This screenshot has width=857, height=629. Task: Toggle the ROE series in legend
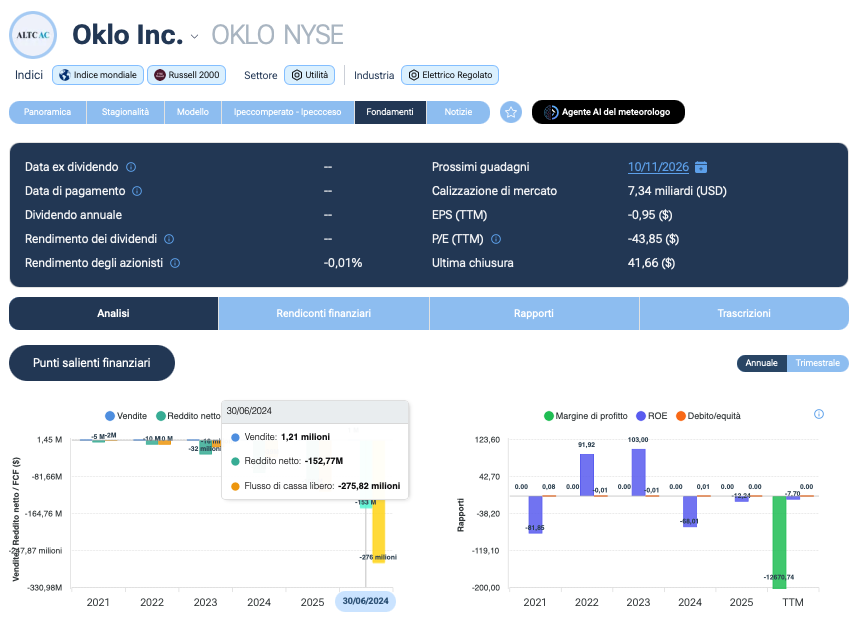652,416
